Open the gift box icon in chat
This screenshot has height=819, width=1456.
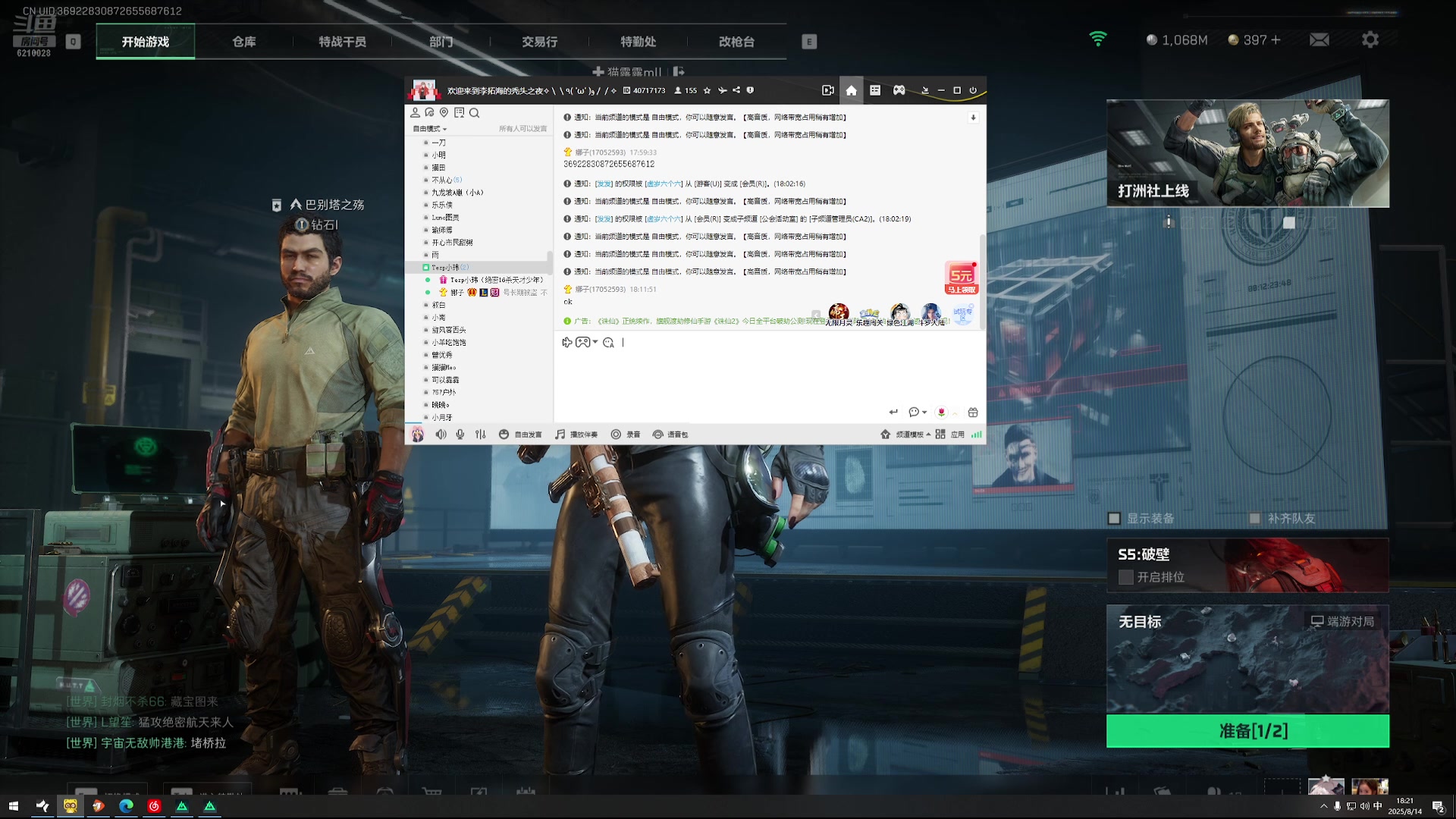[x=973, y=412]
